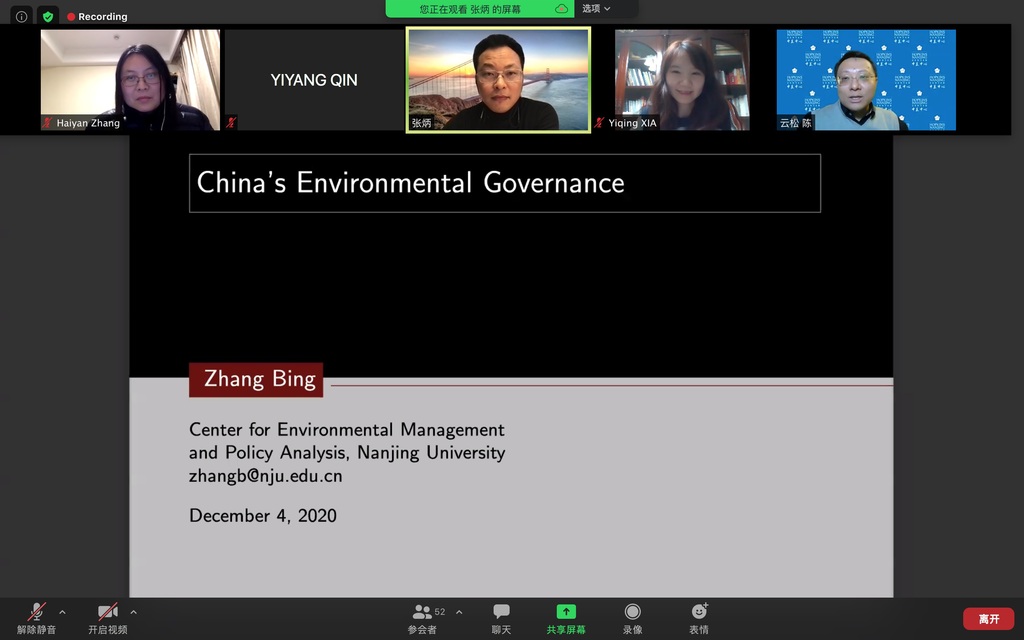The width and height of the screenshot is (1024, 640).
Task: Click the date December 4, 2020
Action: pyautogui.click(x=263, y=516)
